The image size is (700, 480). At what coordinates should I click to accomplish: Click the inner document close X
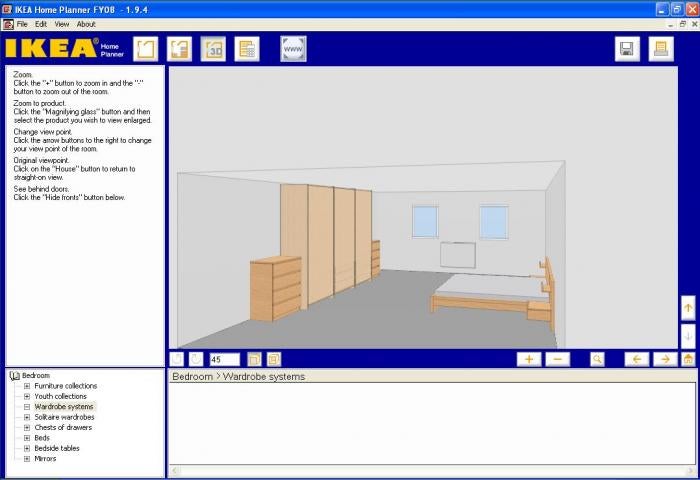point(694,24)
